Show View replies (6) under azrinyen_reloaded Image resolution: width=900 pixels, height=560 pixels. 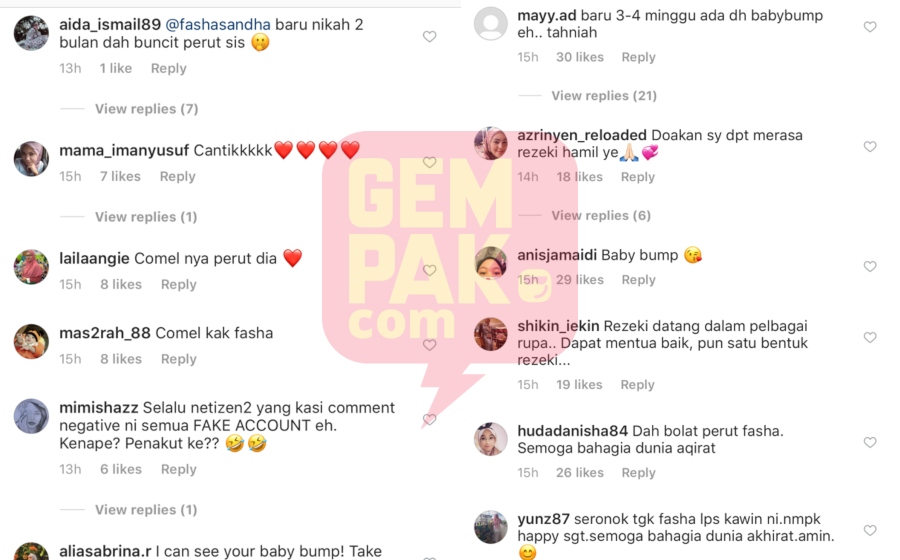tap(601, 216)
